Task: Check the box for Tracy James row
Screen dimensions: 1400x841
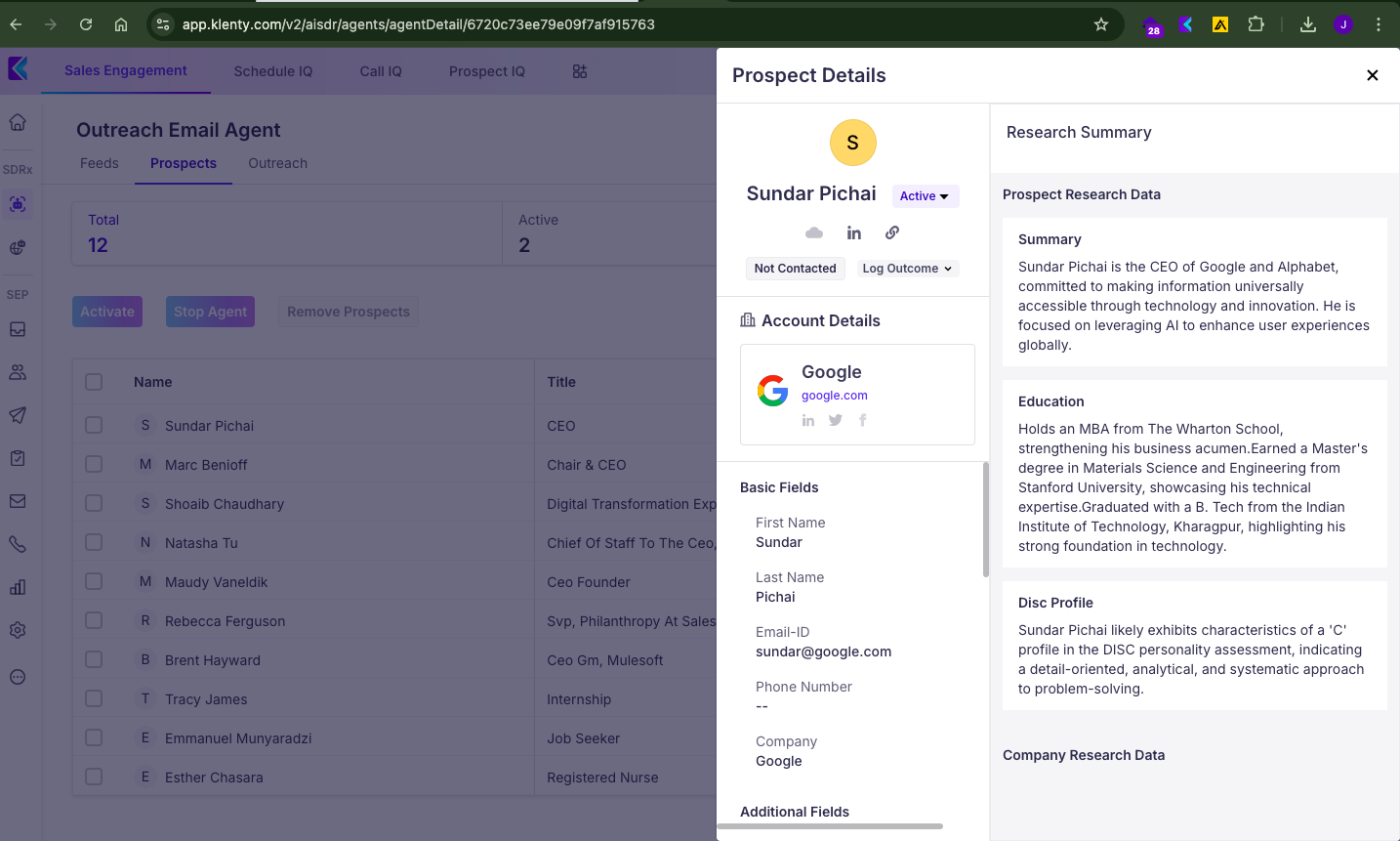Action: (x=94, y=698)
